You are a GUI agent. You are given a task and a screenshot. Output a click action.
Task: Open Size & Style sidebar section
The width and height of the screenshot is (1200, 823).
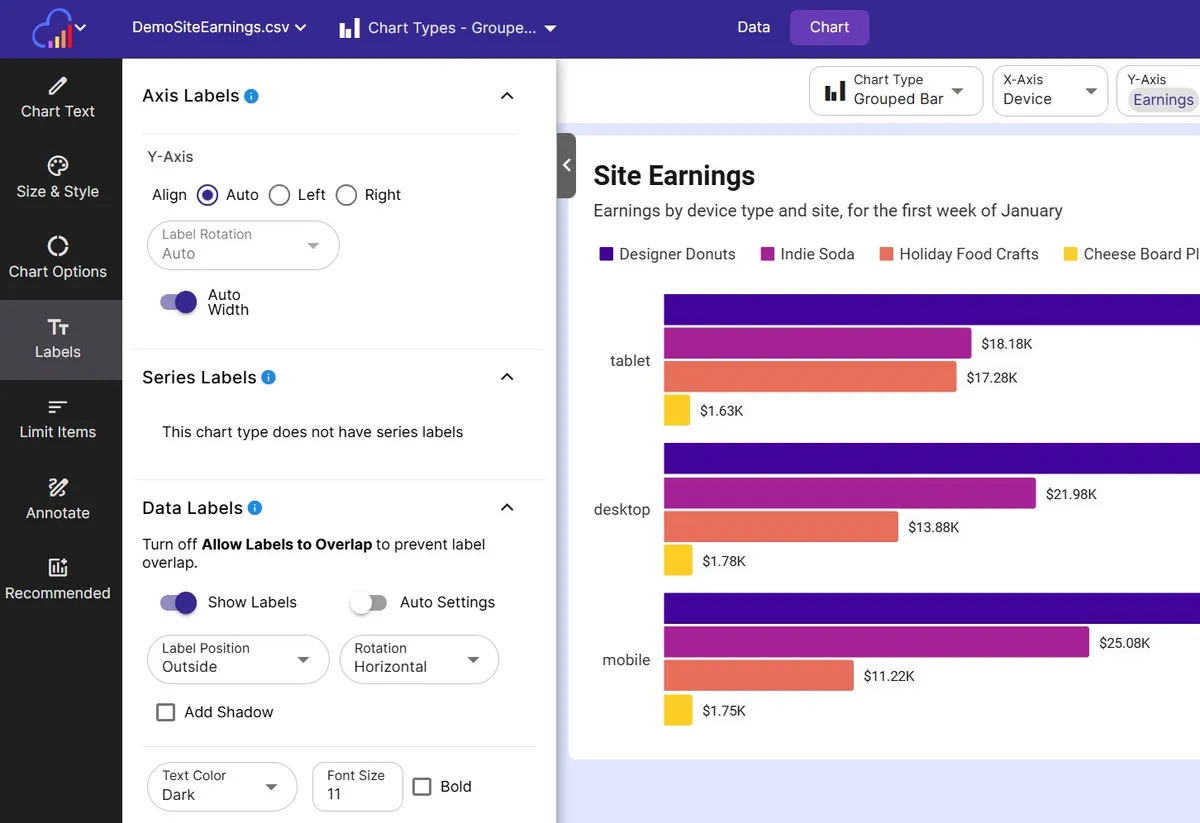(58, 178)
